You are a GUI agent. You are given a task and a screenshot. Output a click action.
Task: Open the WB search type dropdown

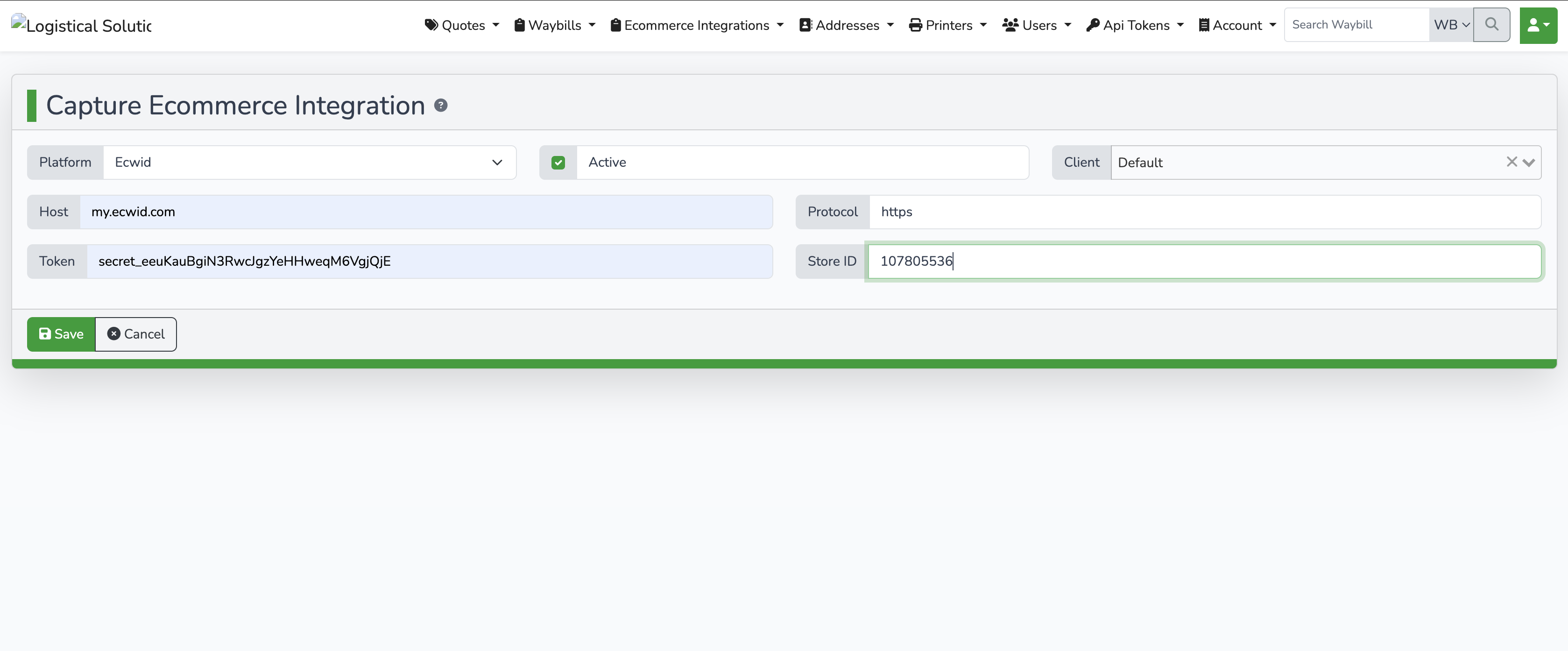coord(1450,25)
